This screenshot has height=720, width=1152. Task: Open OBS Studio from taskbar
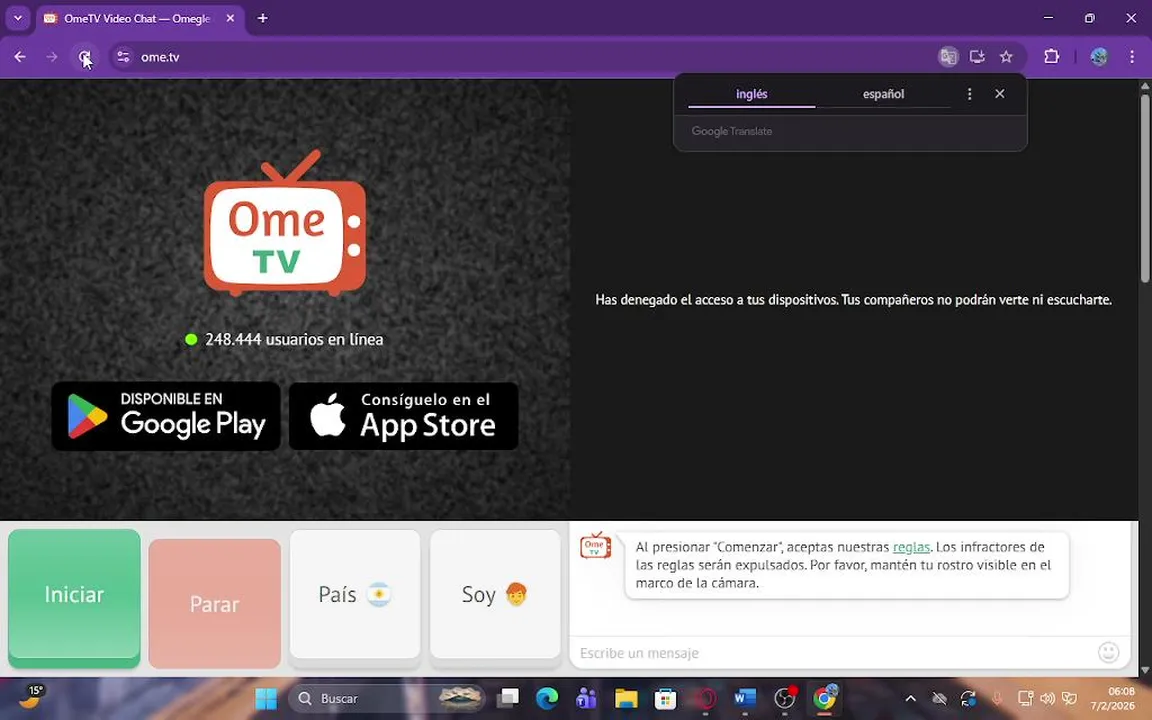[785, 698]
